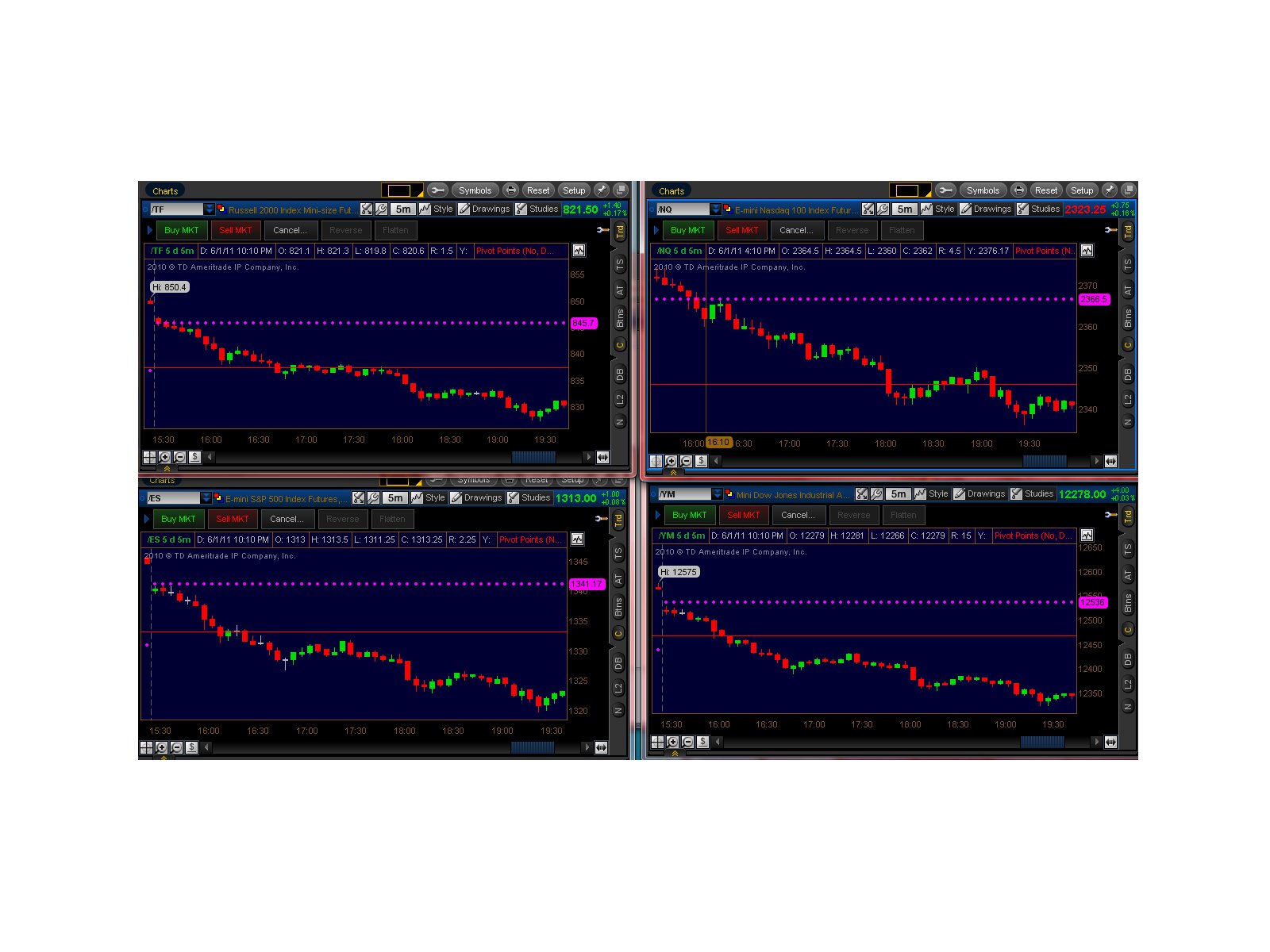Open the 5m timeframe selector on /NQ chart
Screen dimensions: 1270x952
pyautogui.click(x=905, y=209)
